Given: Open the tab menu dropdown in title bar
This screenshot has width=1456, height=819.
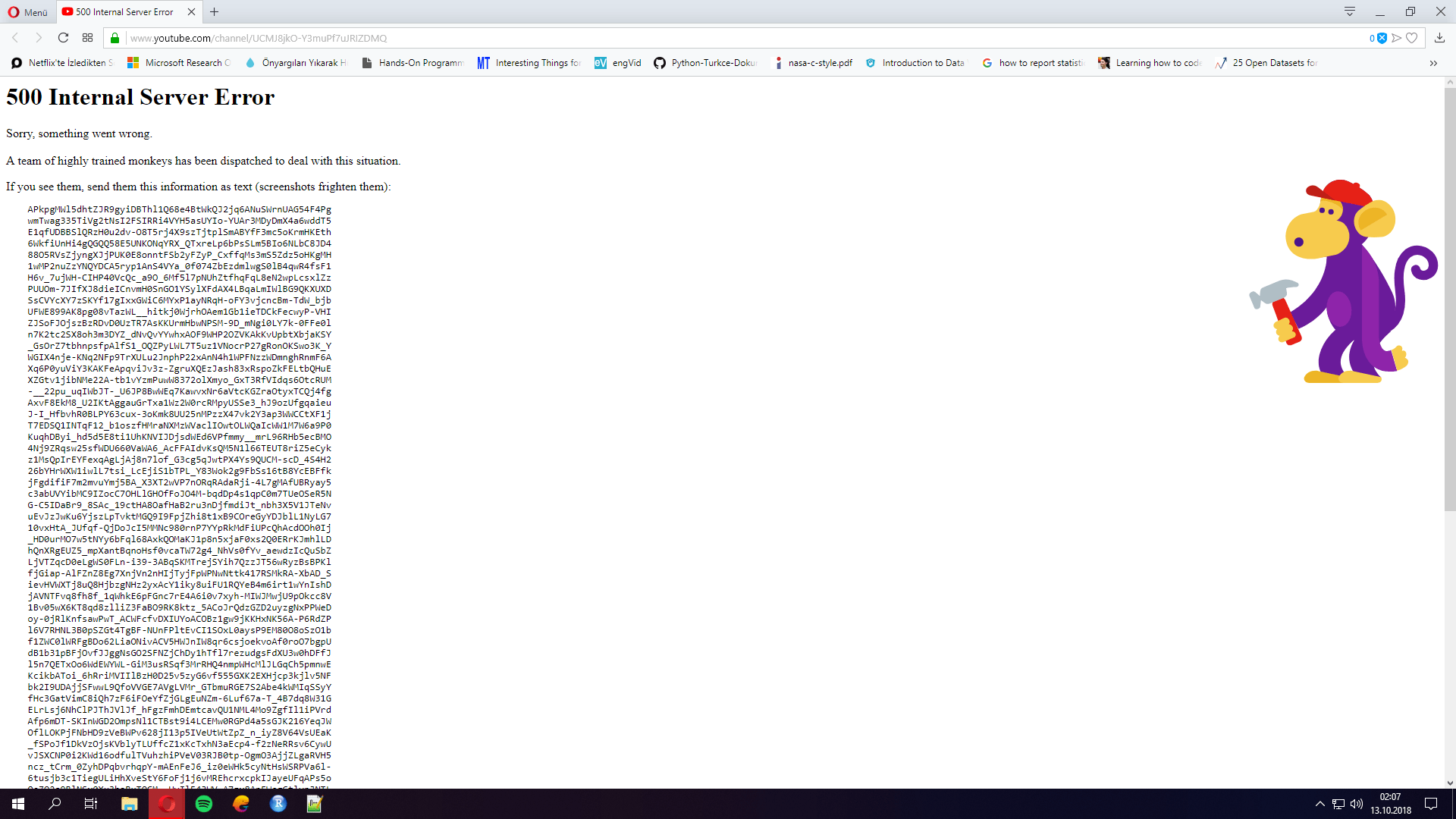Looking at the screenshot, I should (x=1350, y=11).
